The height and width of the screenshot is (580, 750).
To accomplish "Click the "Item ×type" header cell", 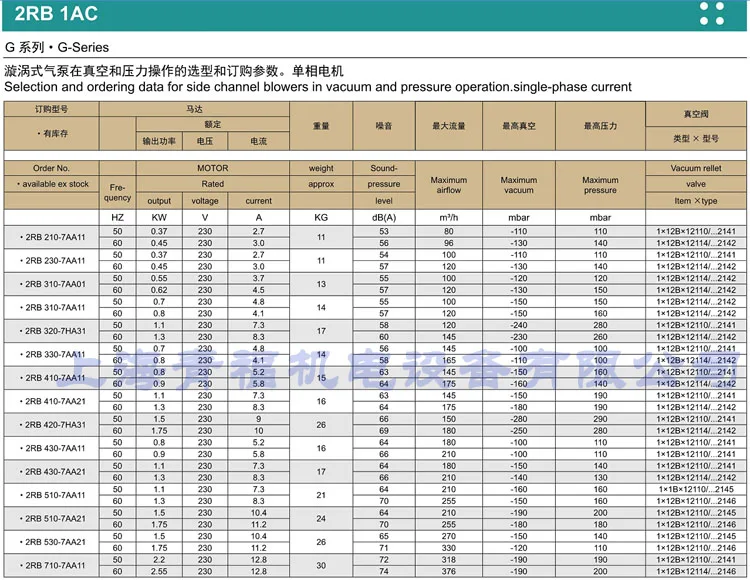I will pyautogui.click(x=696, y=201).
